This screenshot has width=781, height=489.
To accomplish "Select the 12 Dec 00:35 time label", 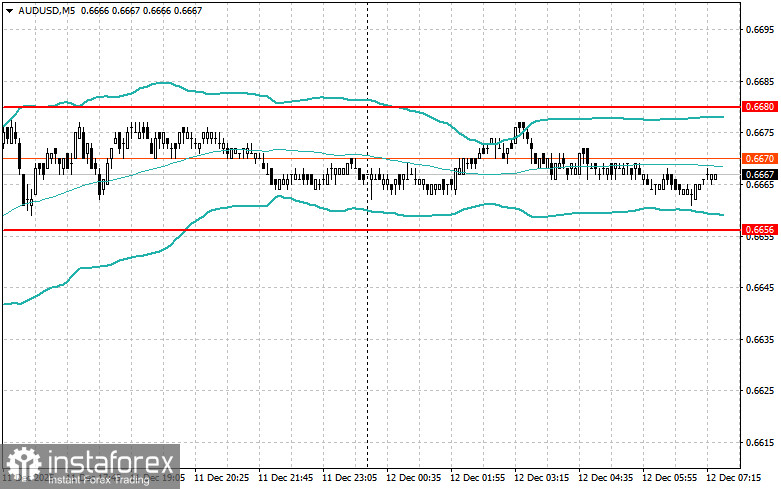I will pos(413,478).
